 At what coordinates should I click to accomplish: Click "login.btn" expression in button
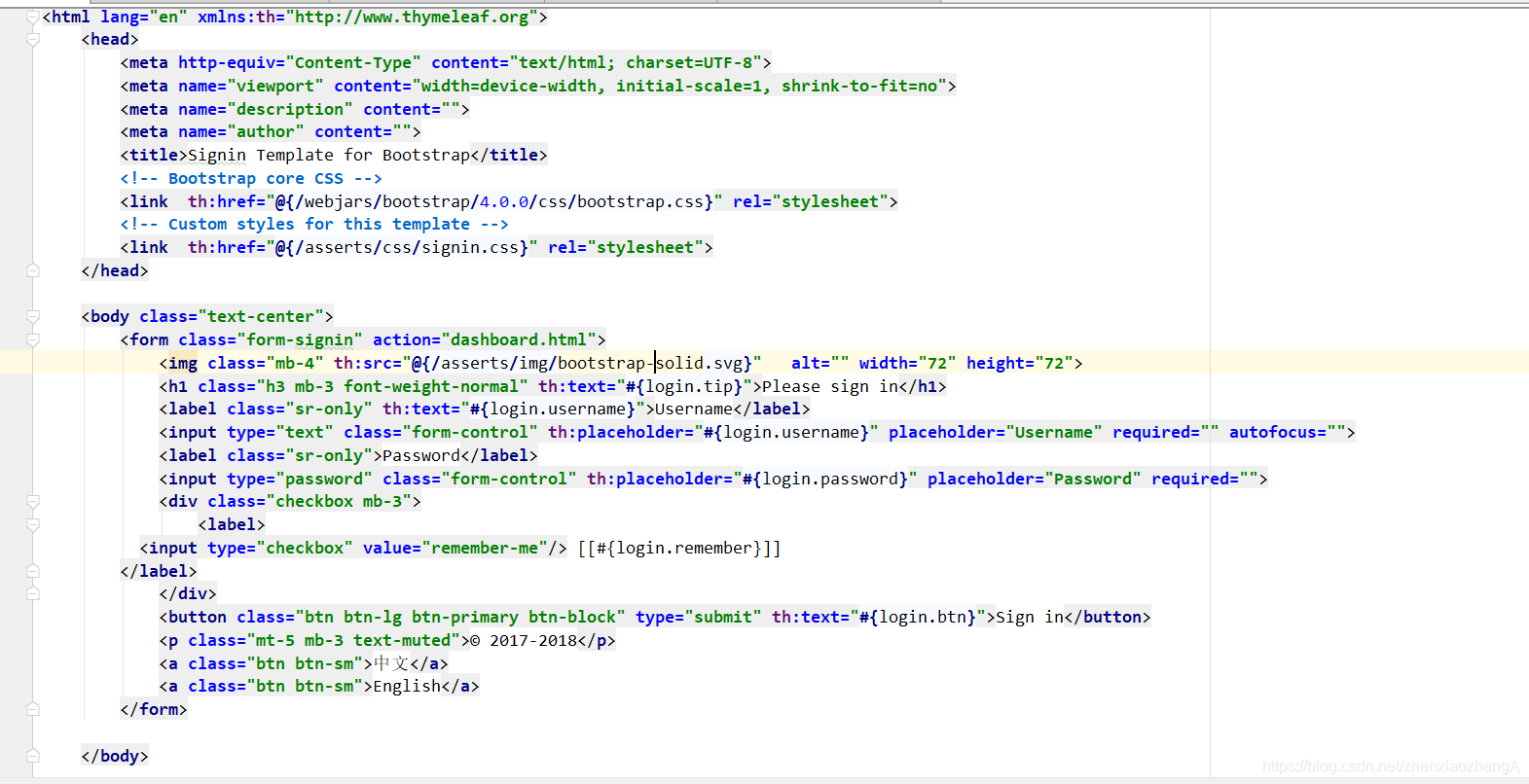pos(923,617)
